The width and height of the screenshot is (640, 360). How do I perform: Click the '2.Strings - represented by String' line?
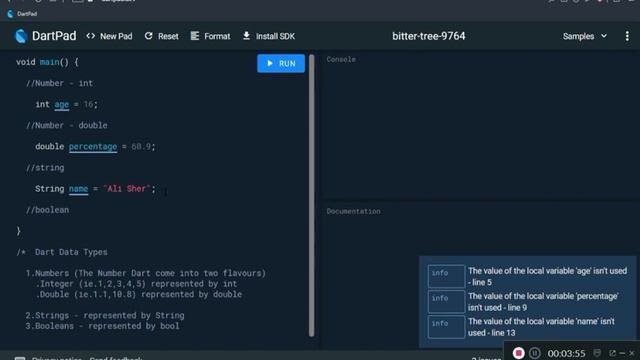tap(104, 316)
